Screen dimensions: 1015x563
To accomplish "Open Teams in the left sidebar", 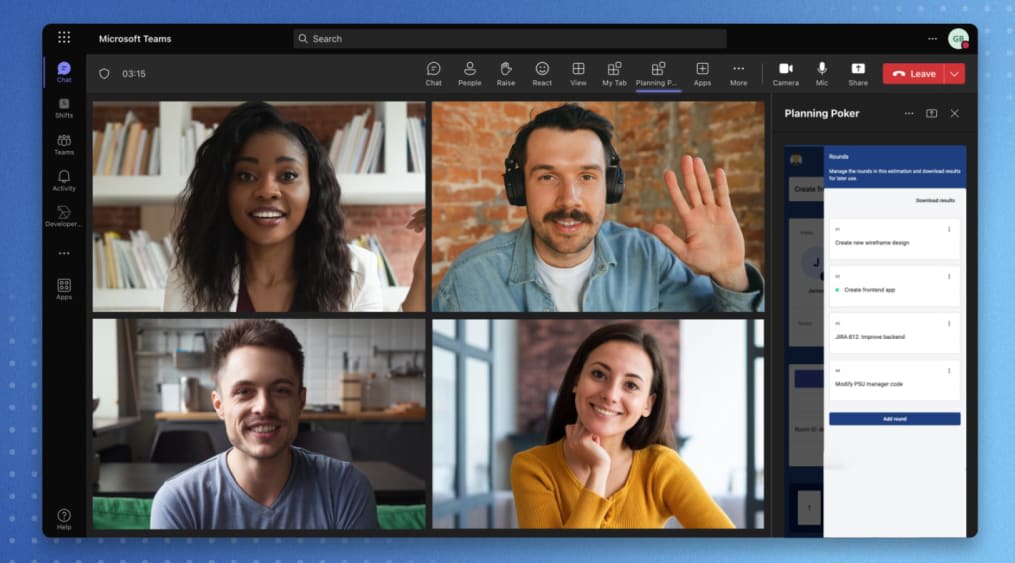I will click(64, 144).
